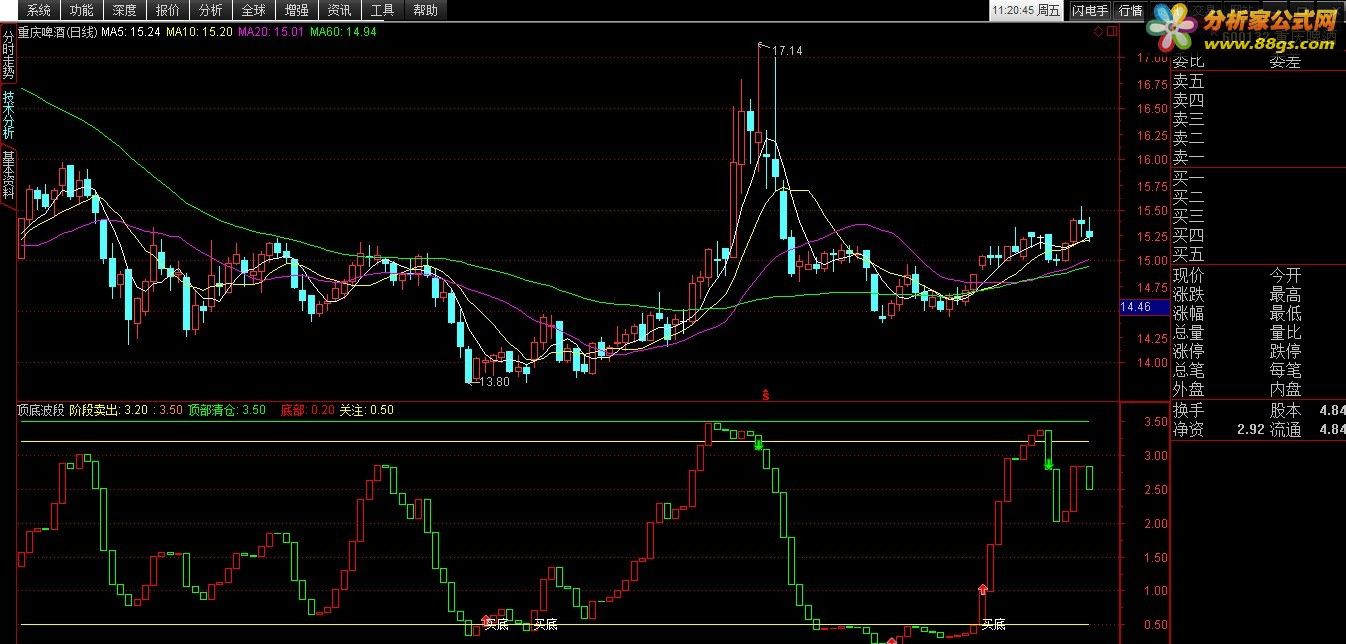The width and height of the screenshot is (1346, 644).
Task: Open the 全球 menu
Action: 253,10
